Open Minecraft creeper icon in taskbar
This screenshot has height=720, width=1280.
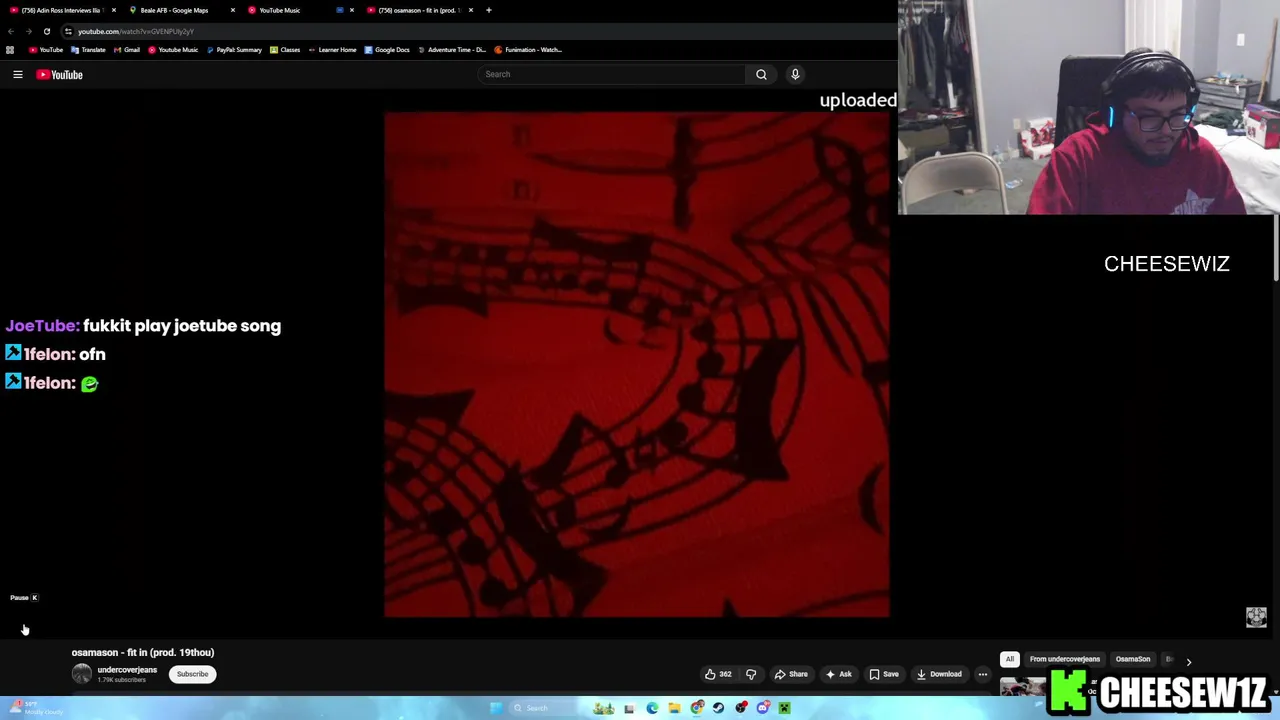tap(785, 708)
